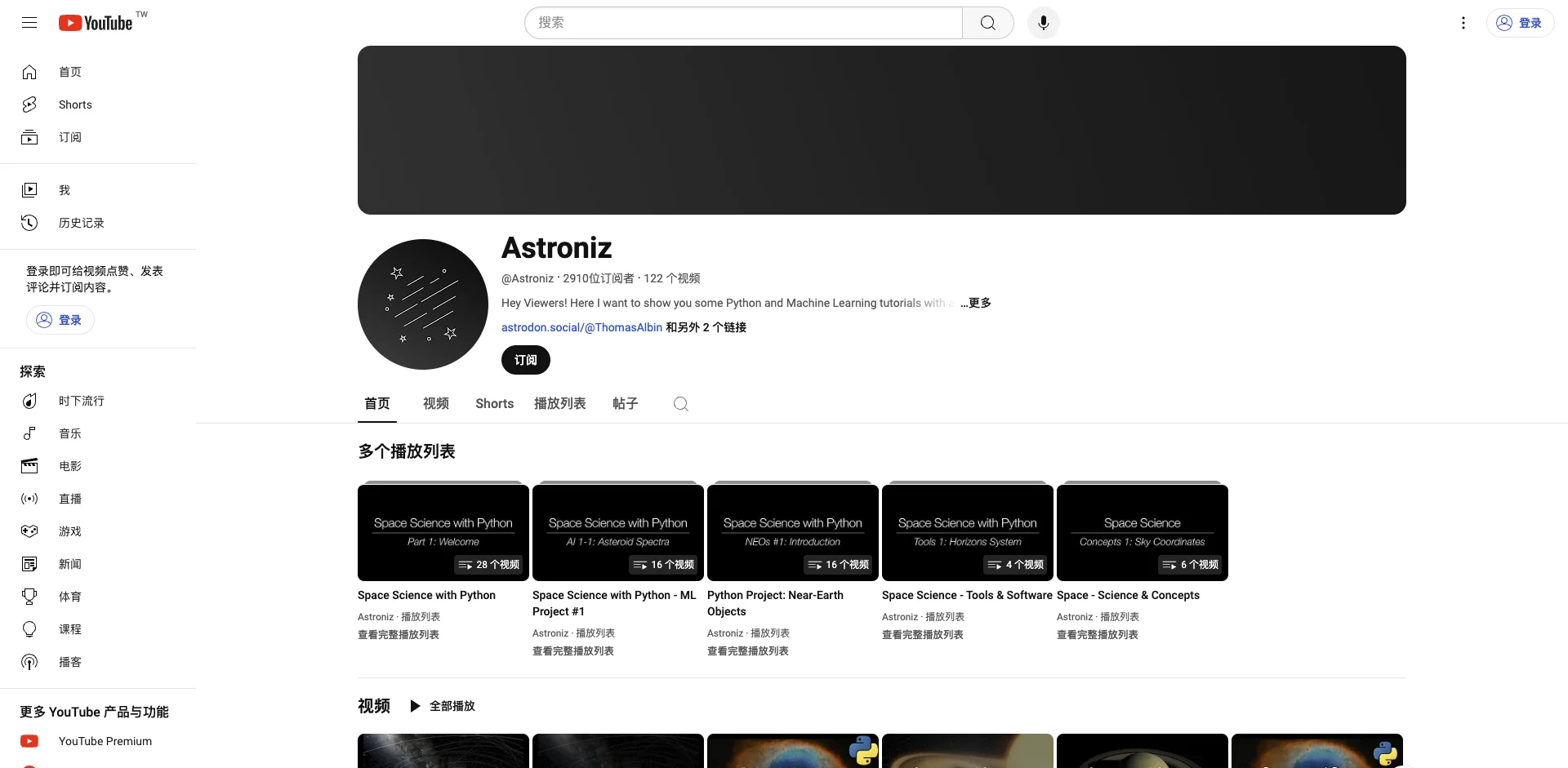Open Tools 1: Horizons System playlist thumbnail
This screenshot has height=768, width=1568.
tap(968, 533)
